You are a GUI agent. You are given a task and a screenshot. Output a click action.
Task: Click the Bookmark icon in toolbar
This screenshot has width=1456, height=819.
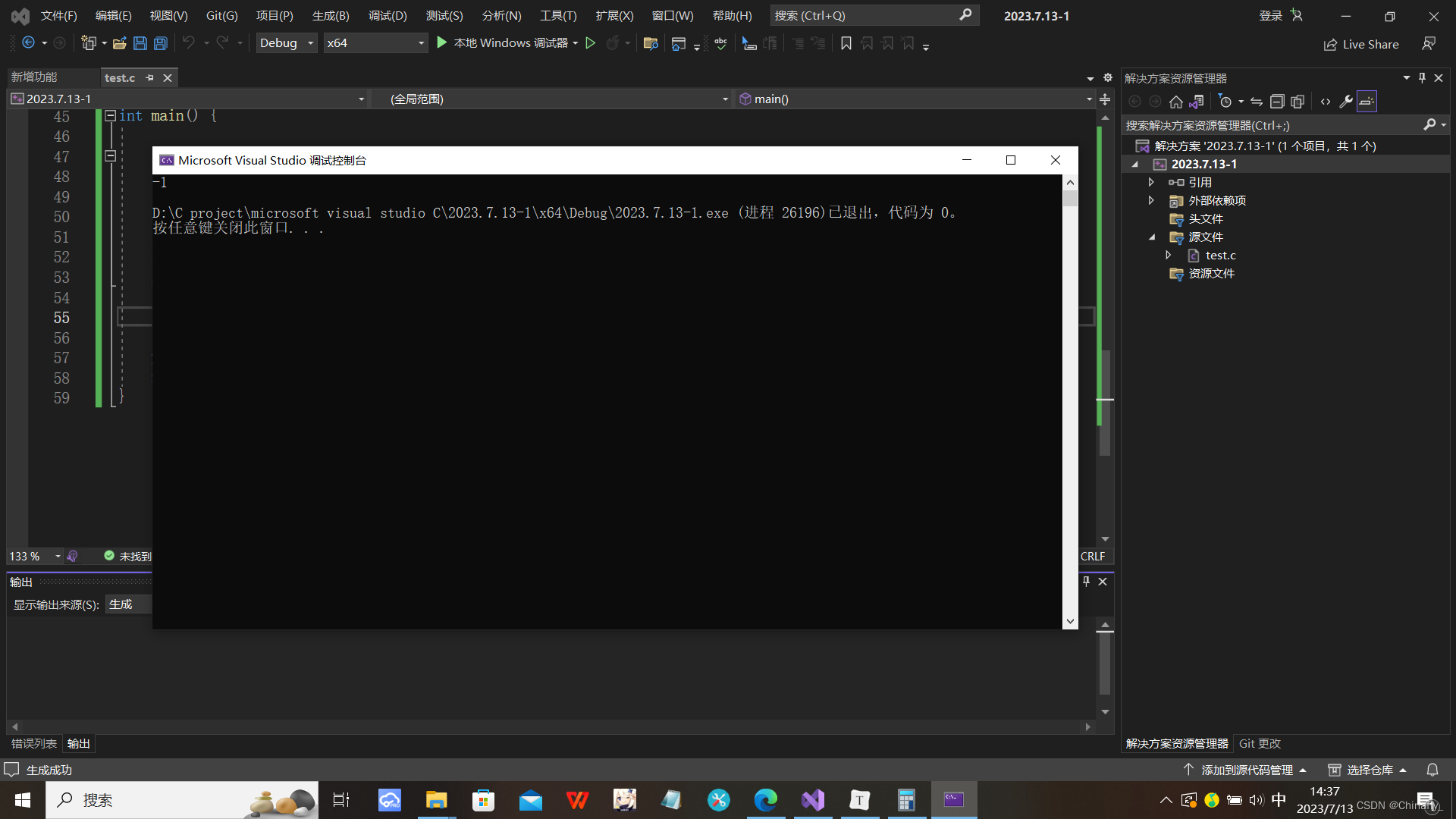click(x=846, y=43)
